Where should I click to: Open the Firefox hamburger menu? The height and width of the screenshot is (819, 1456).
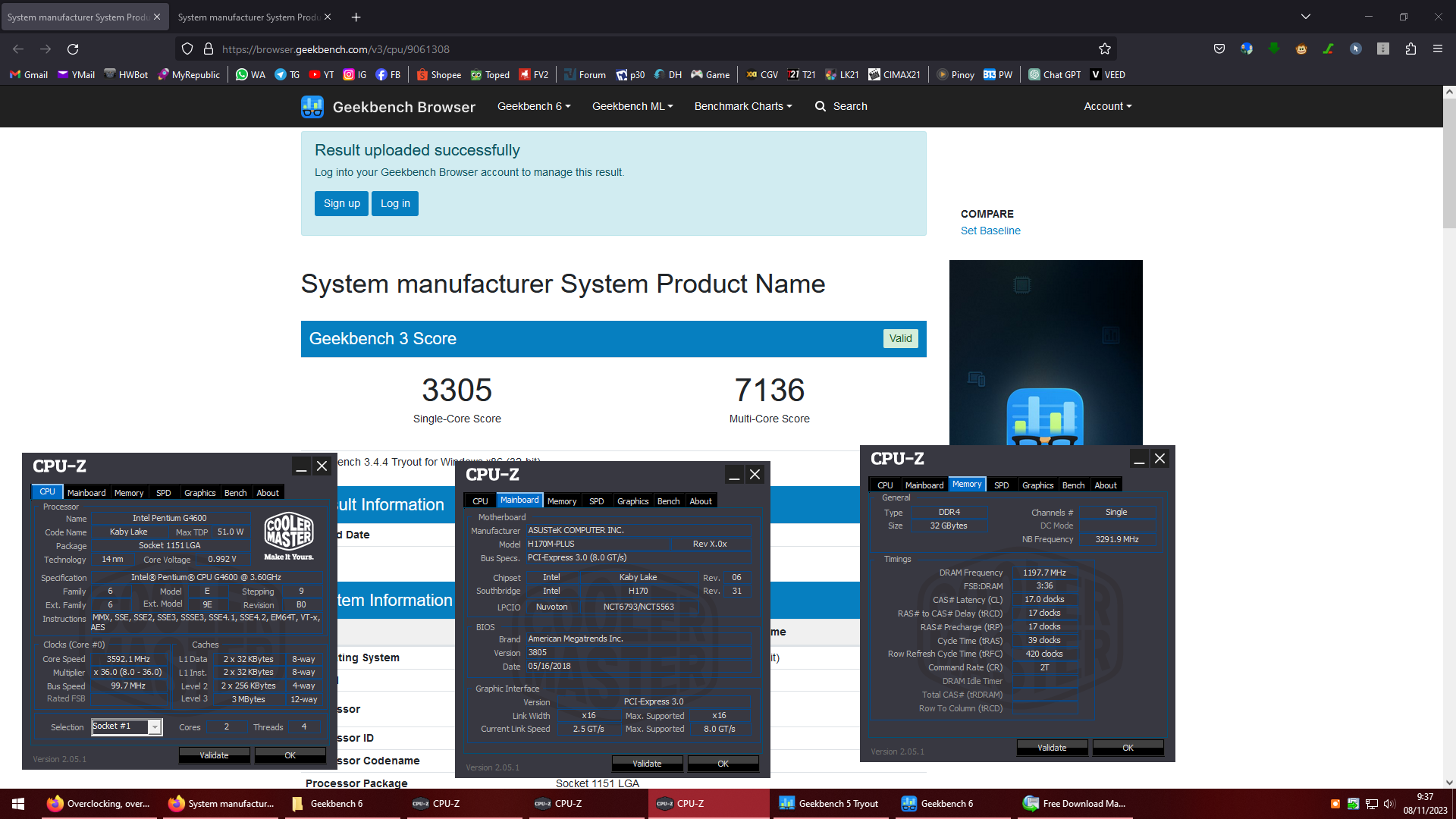point(1438,49)
